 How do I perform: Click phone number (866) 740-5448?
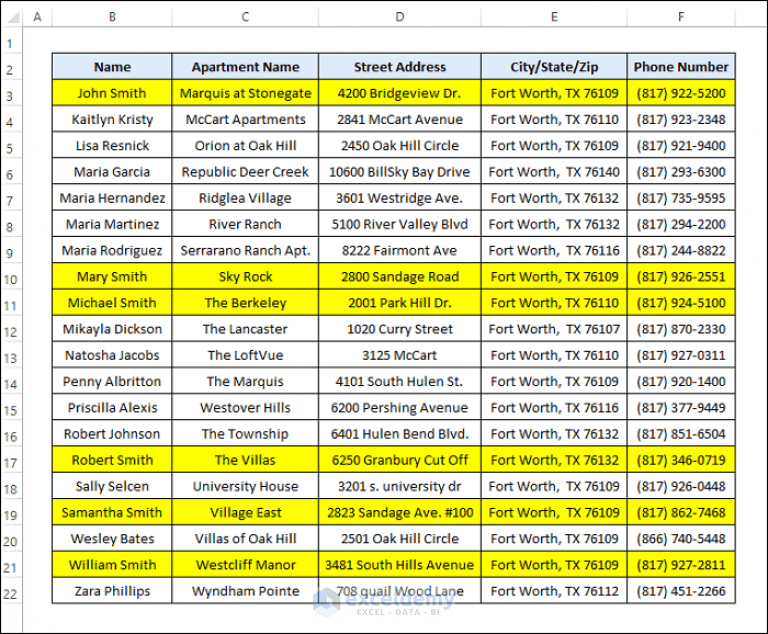pyautogui.click(x=681, y=538)
